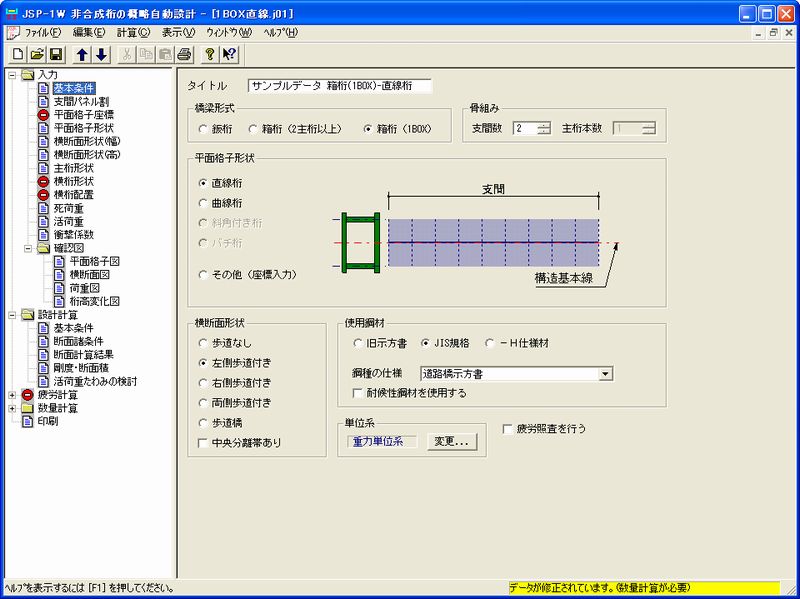Open the 表示(V) menu
The image size is (800, 599).
tap(178, 32)
